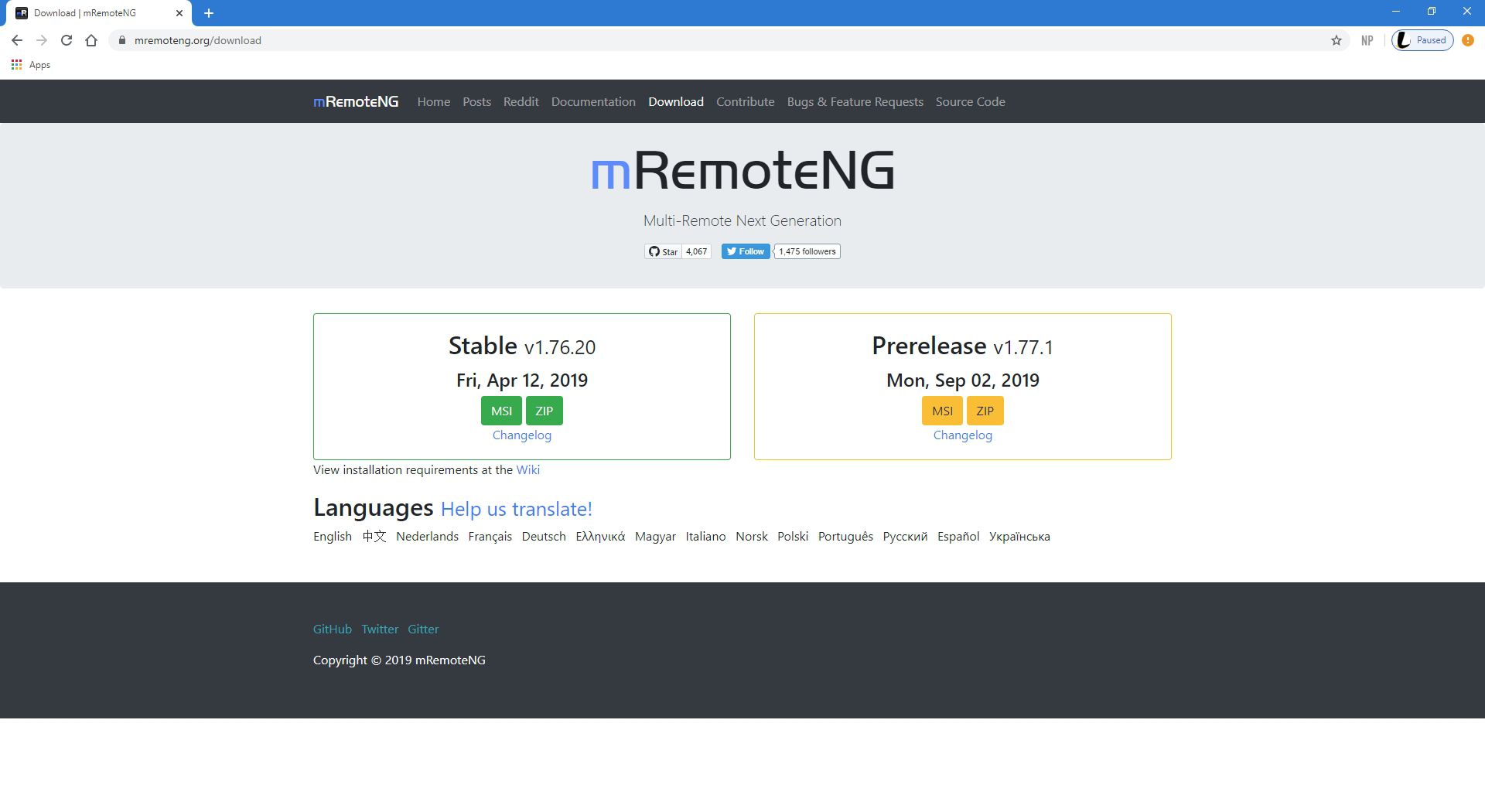Click the 中文 language entry
Viewport: 1485px width, 812px height.
374,536
